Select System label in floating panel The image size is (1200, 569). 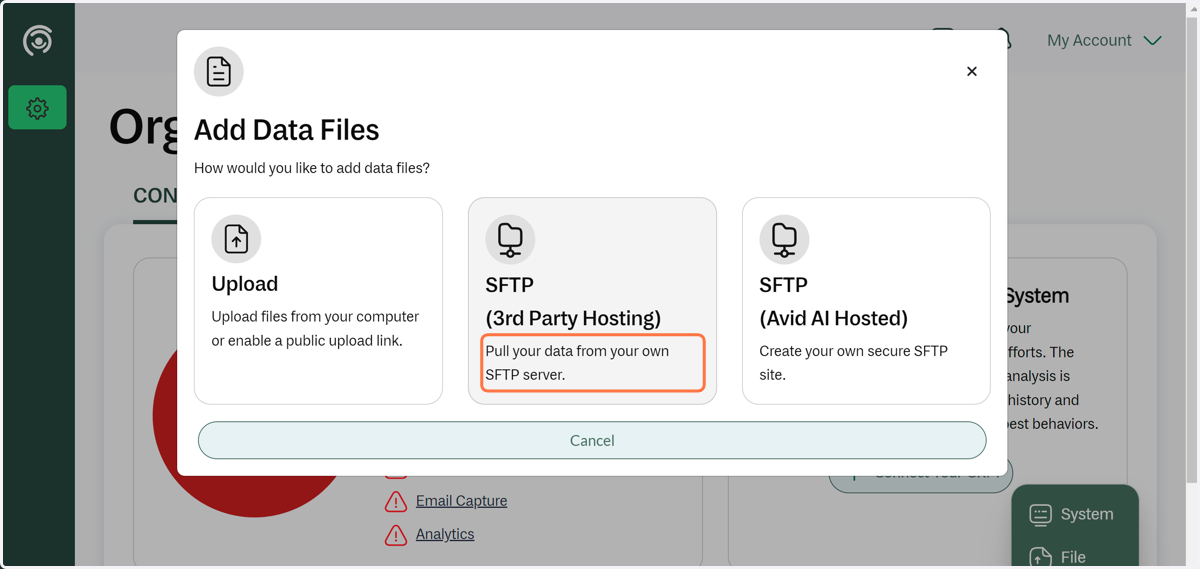pyautogui.click(x=1087, y=515)
